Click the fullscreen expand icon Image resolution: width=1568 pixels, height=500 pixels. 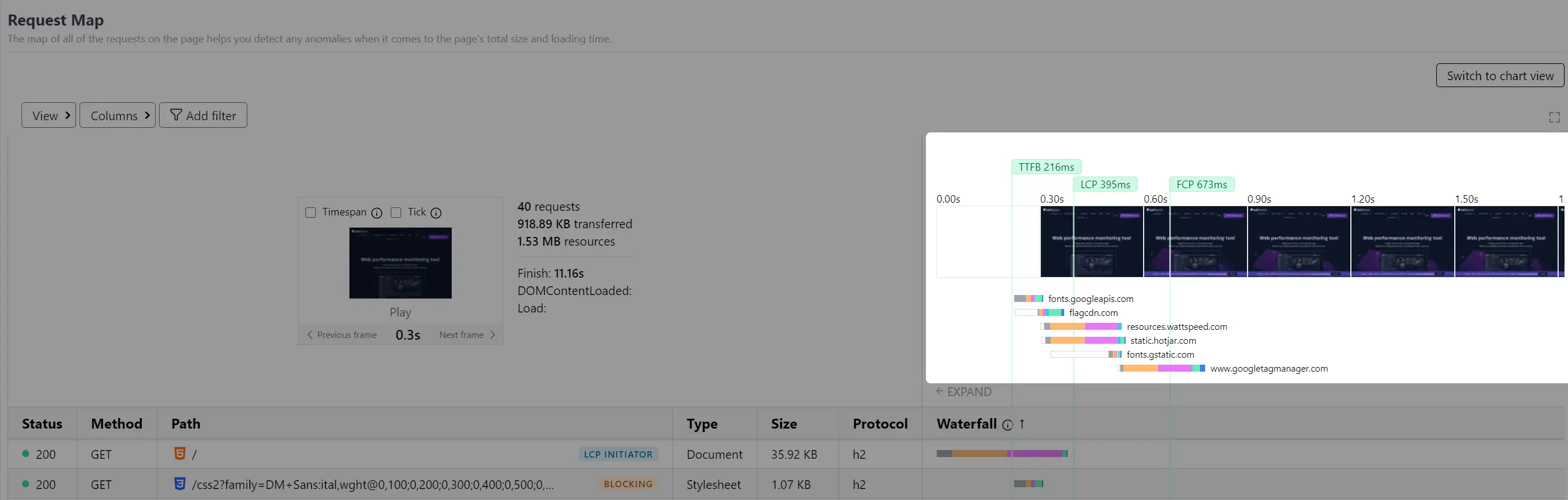point(1554,117)
